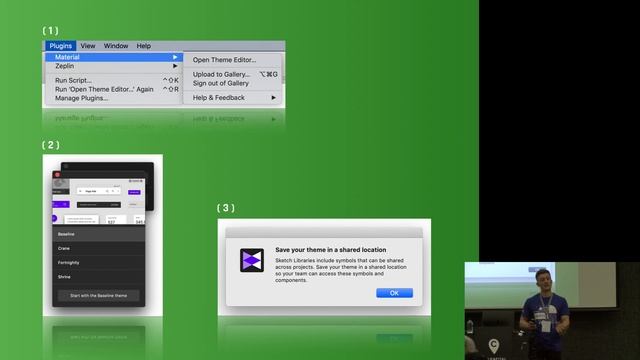Screen dimensions: 640x360
Task: Choose Run Script... in Plugins menu
Action: pyautogui.click(x=113, y=80)
